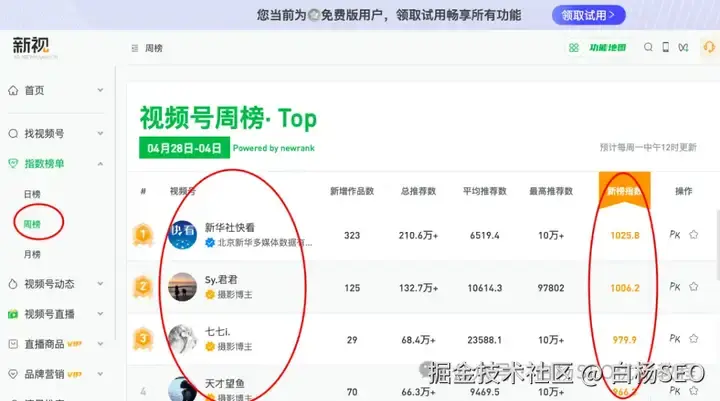
Task: Click the 新视 logo
Action: click(31, 47)
